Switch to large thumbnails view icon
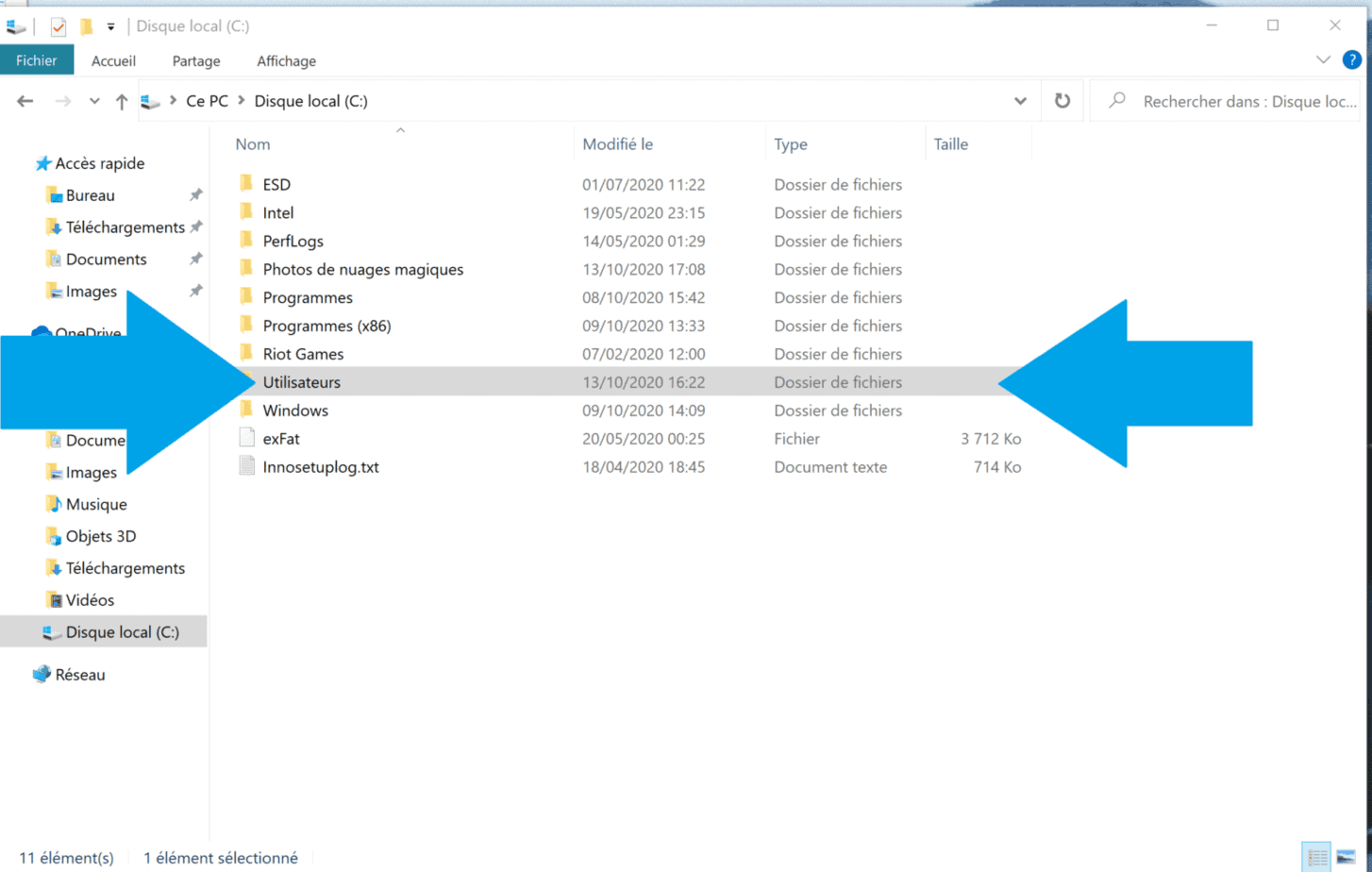This screenshot has width=1372, height=872. coord(1347,857)
